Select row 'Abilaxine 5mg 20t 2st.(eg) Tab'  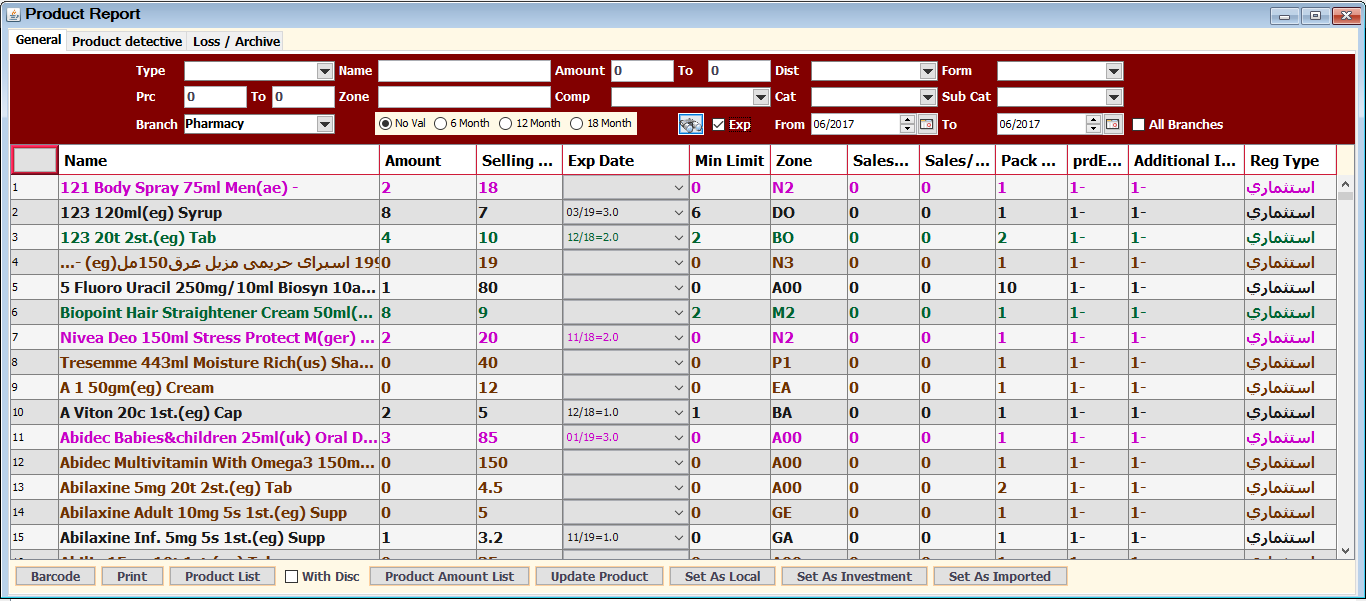673,488
